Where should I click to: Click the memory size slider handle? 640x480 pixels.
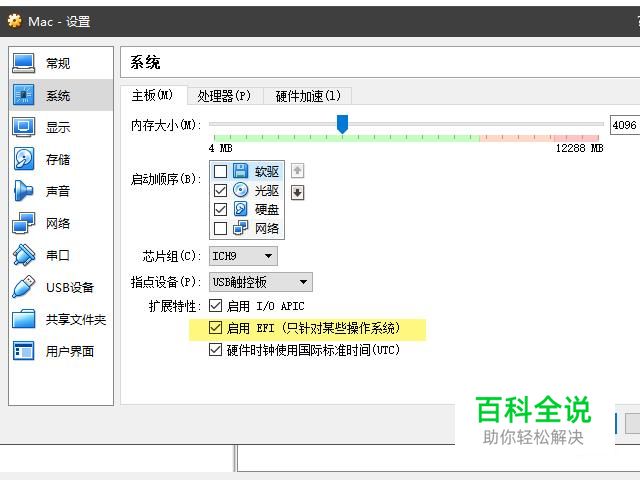pyautogui.click(x=342, y=124)
